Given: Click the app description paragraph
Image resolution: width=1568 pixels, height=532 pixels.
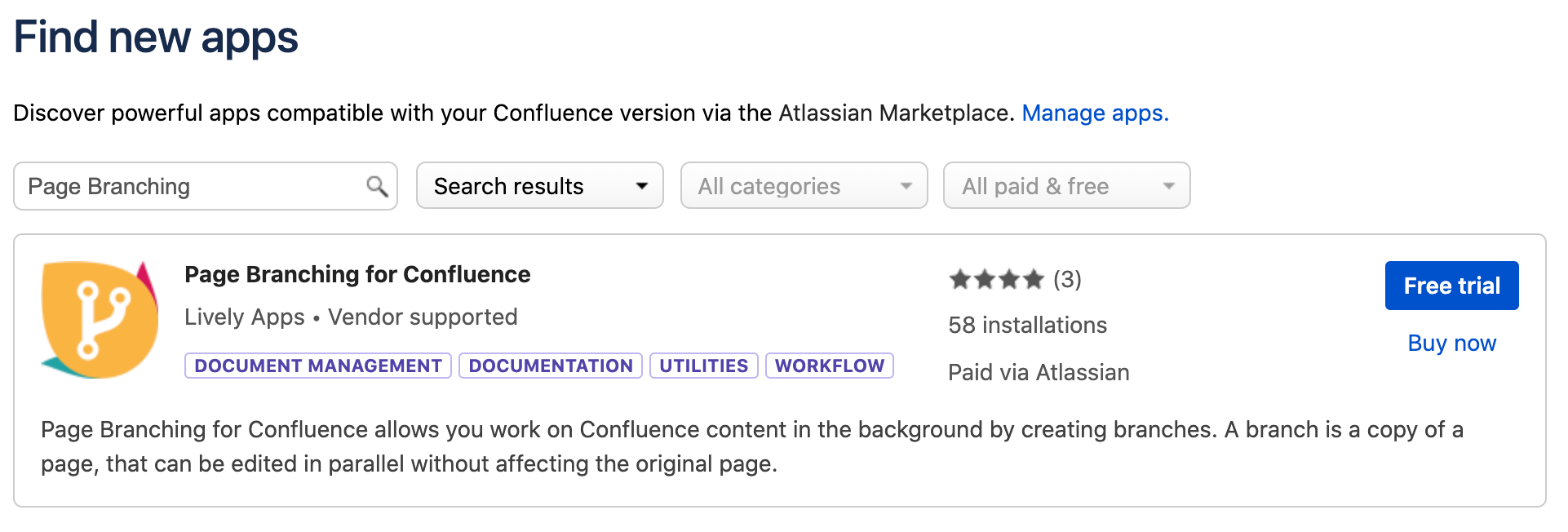Looking at the screenshot, I should [751, 446].
